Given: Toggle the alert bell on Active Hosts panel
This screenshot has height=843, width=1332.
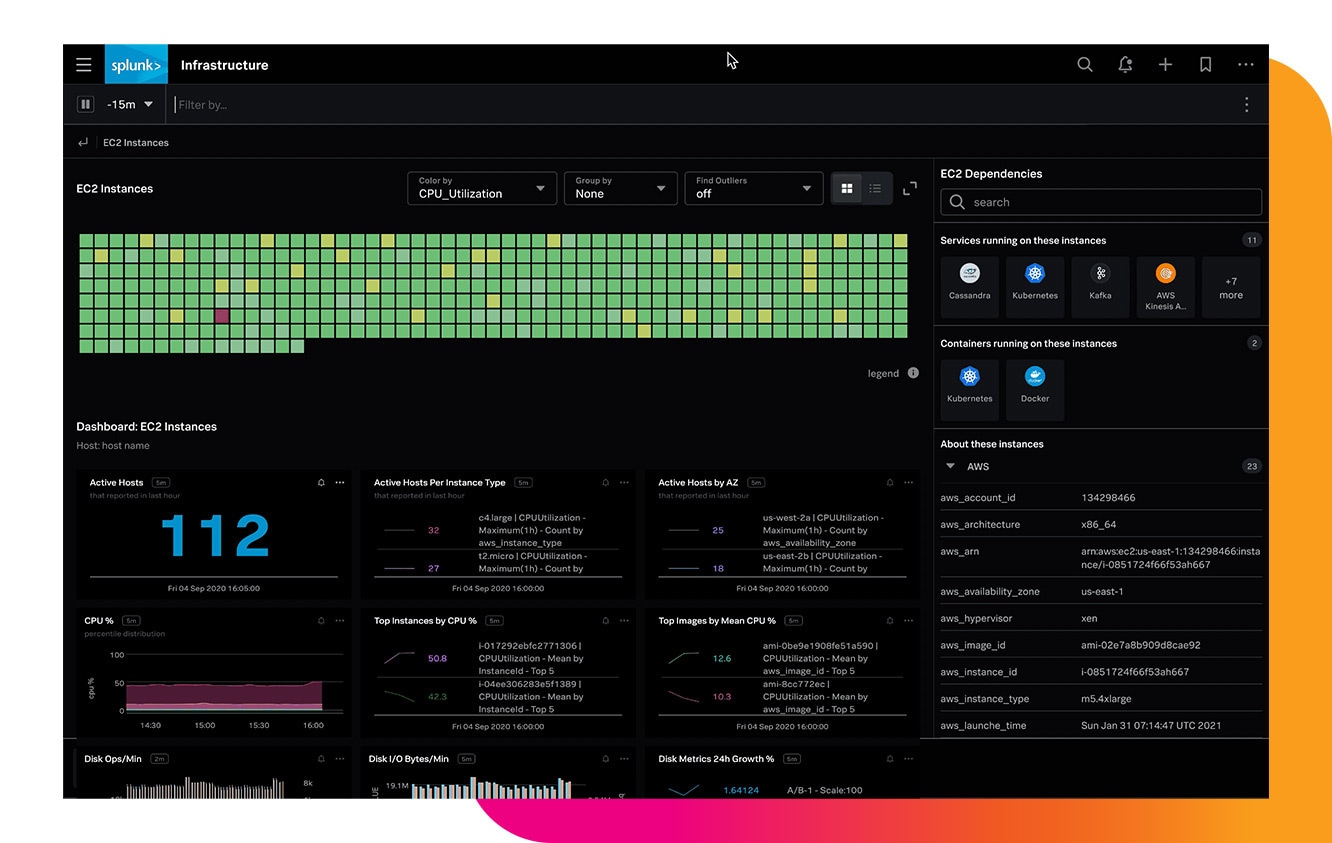Looking at the screenshot, I should click(x=321, y=481).
